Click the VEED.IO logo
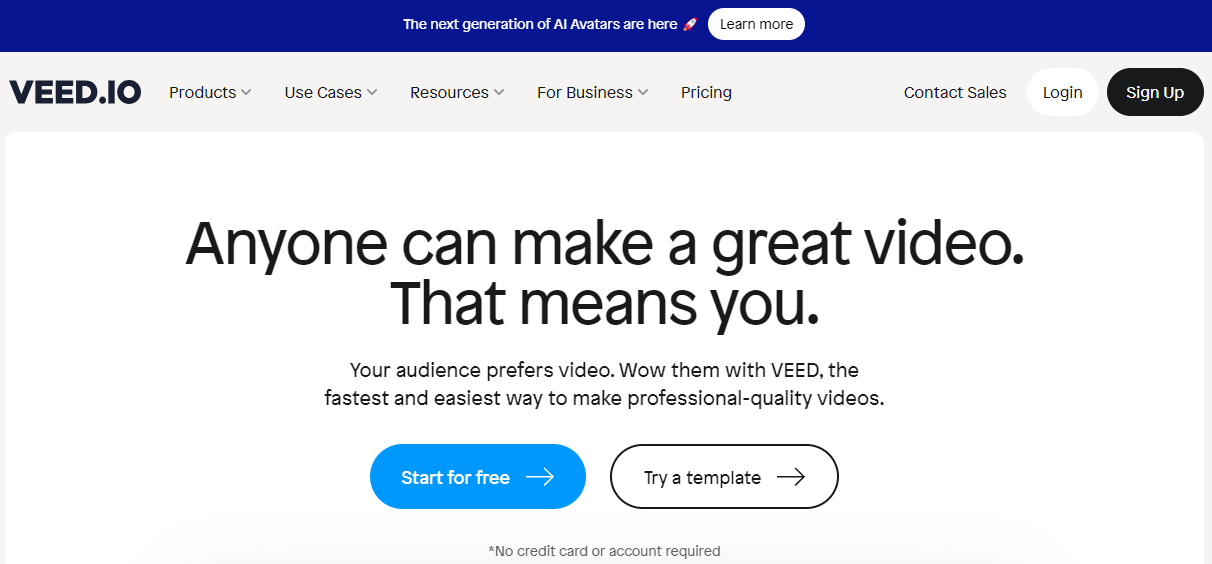The image size is (1212, 564). (75, 92)
